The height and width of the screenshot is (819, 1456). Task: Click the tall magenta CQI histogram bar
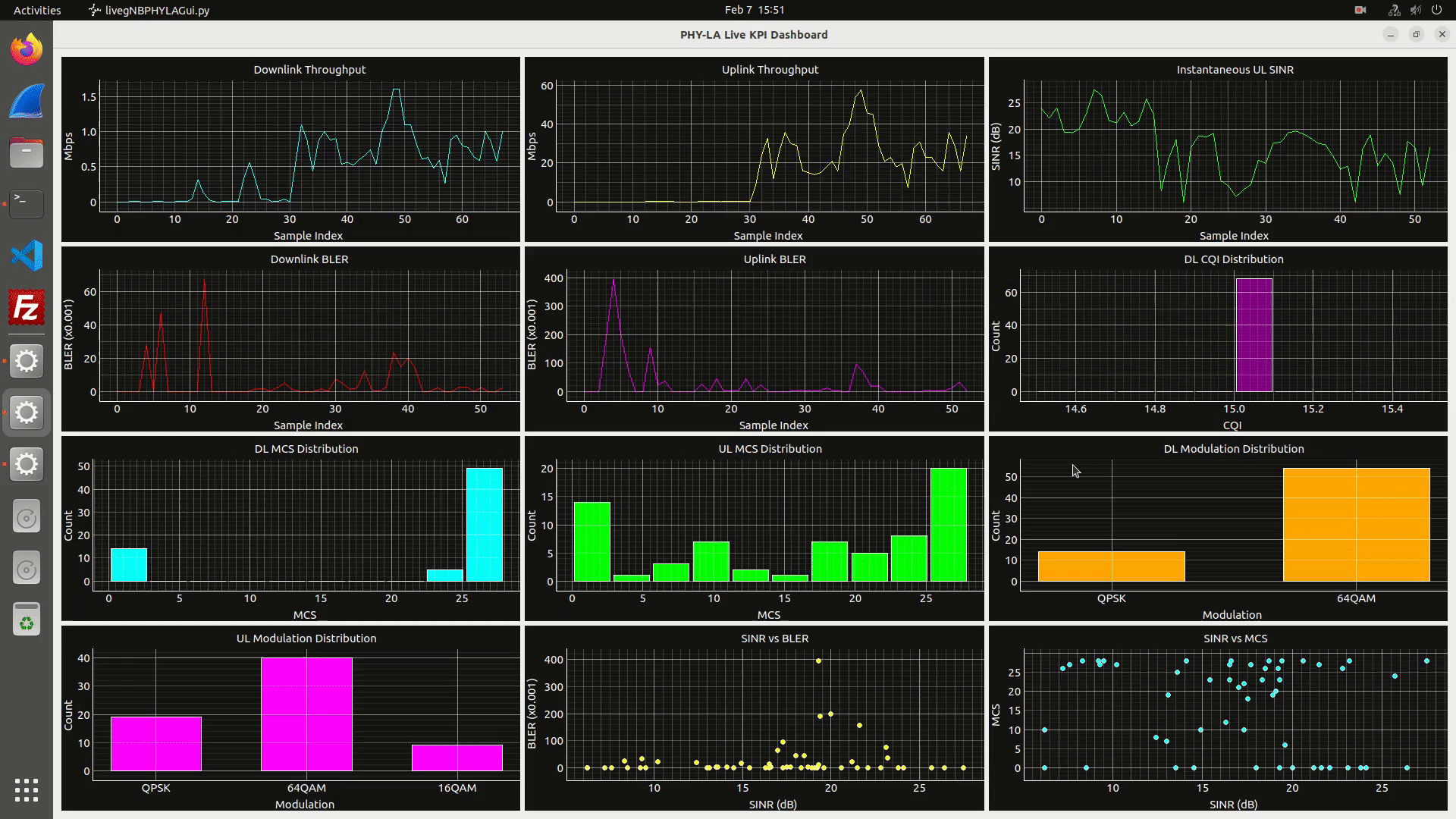pos(1254,335)
